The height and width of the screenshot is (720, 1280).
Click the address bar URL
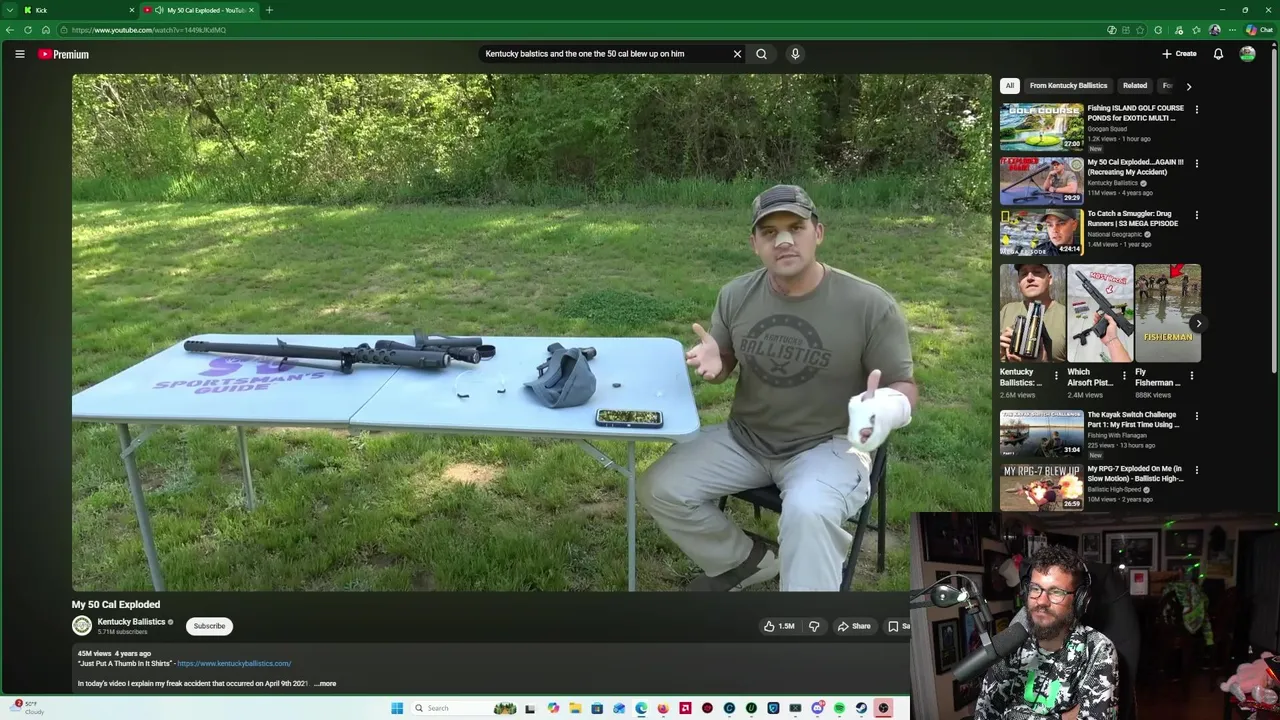(x=148, y=30)
